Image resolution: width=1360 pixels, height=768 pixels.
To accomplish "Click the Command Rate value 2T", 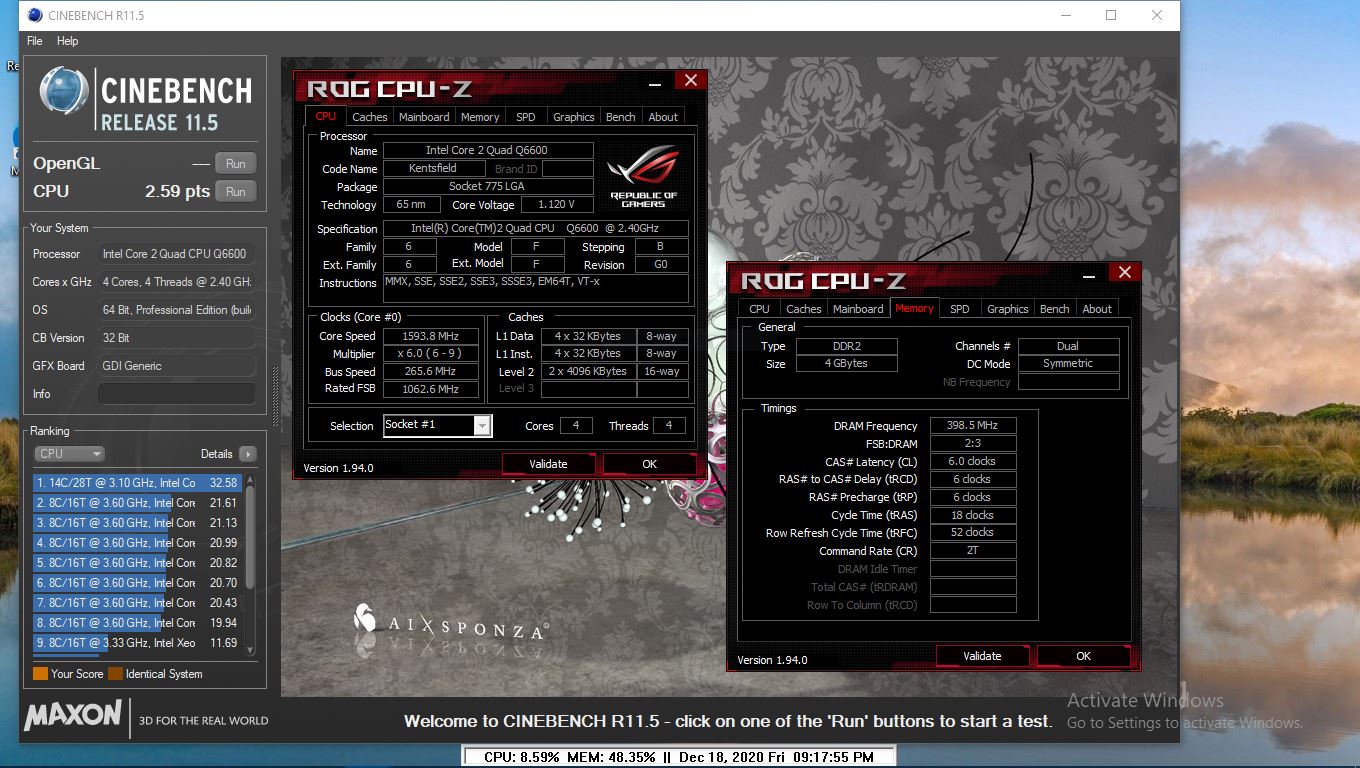I will coord(973,551).
